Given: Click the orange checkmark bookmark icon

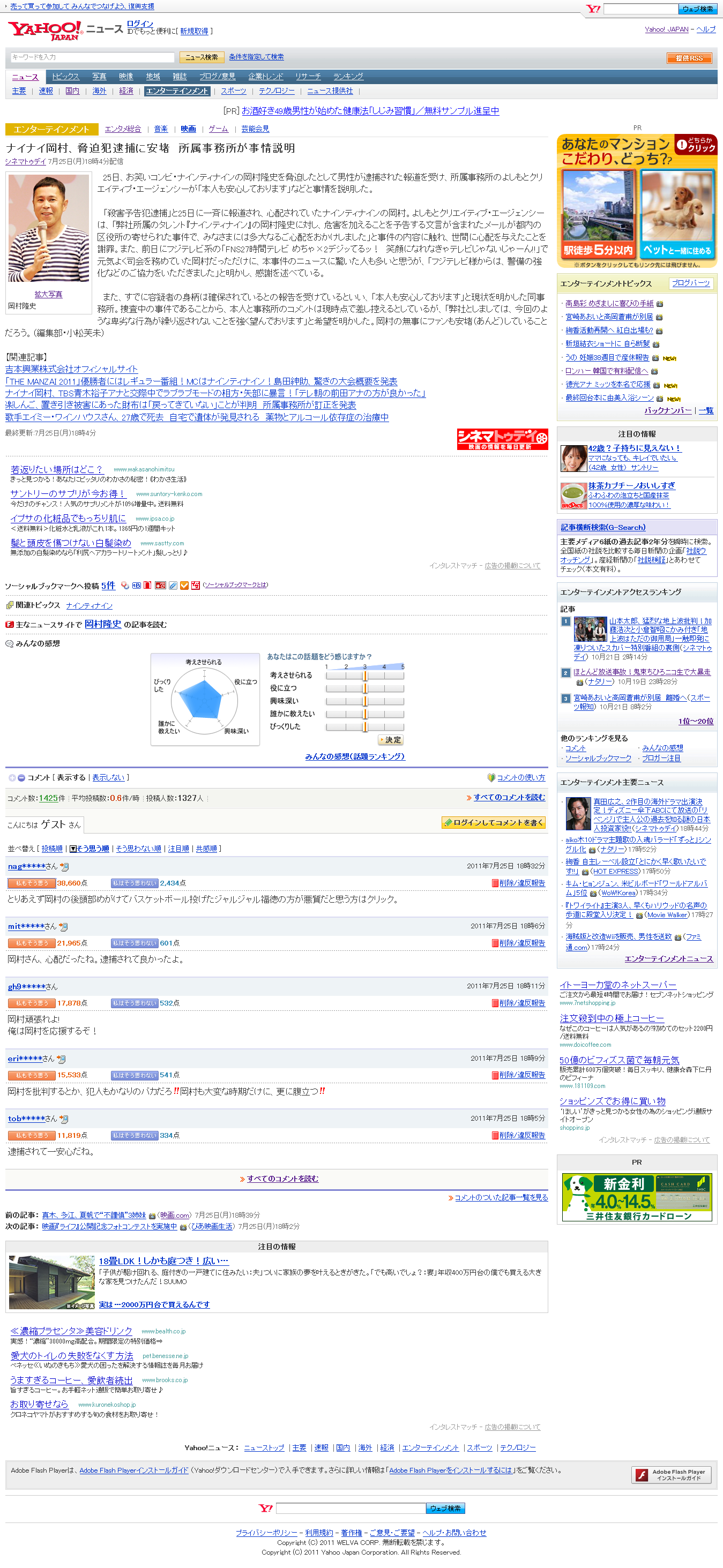Looking at the screenshot, I should click(x=184, y=585).
